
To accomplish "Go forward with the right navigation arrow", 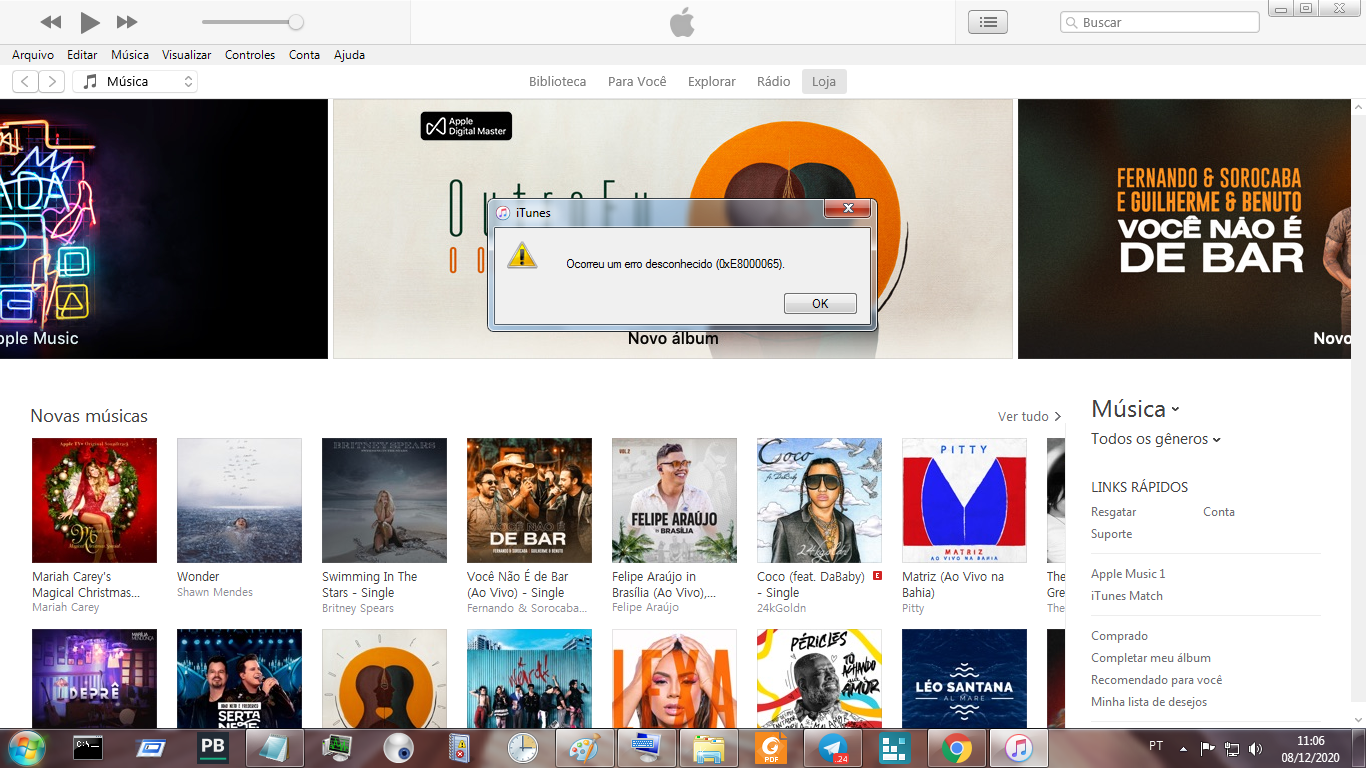I will (x=52, y=82).
